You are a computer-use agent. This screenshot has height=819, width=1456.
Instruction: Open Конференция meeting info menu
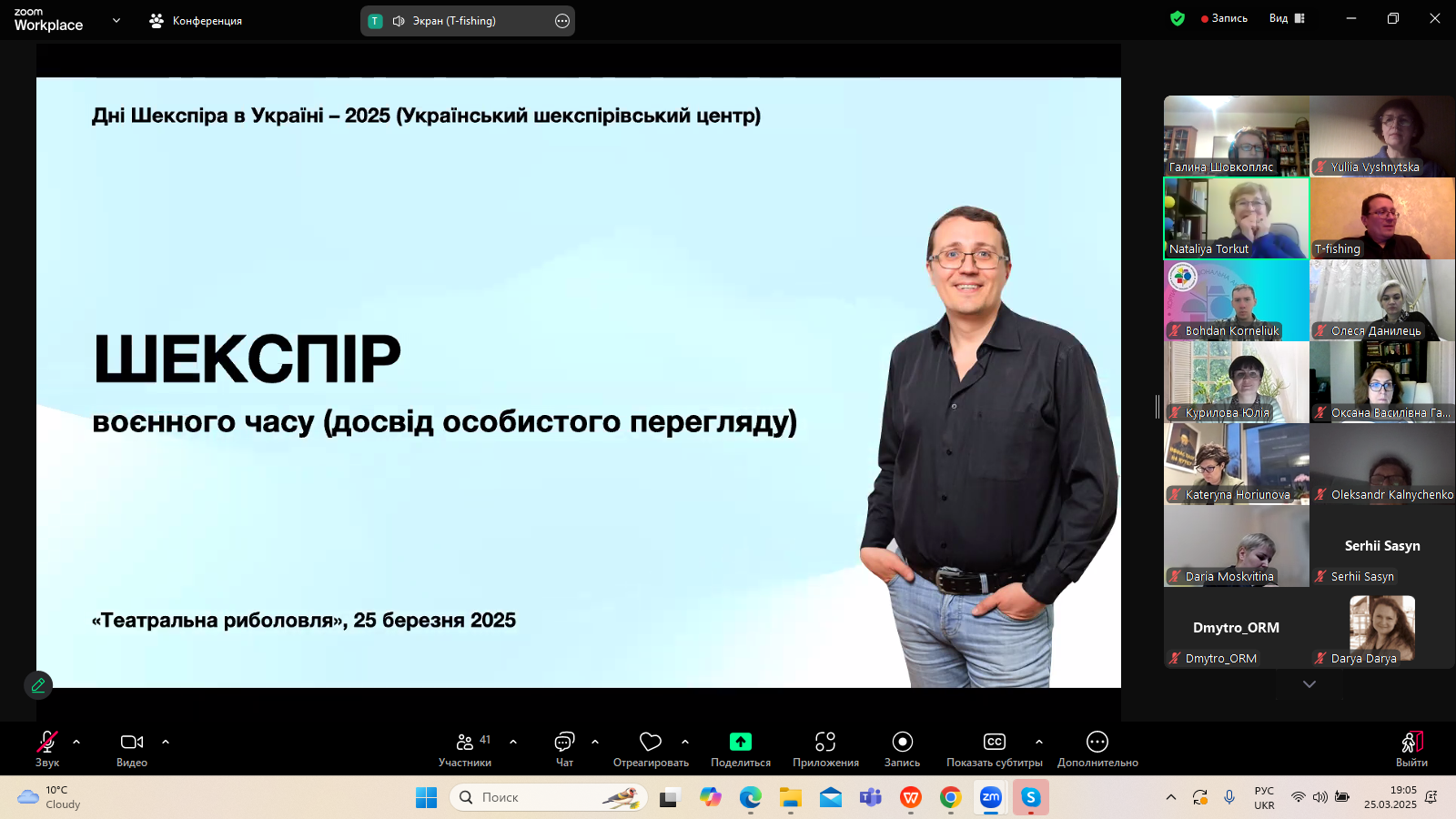(197, 21)
